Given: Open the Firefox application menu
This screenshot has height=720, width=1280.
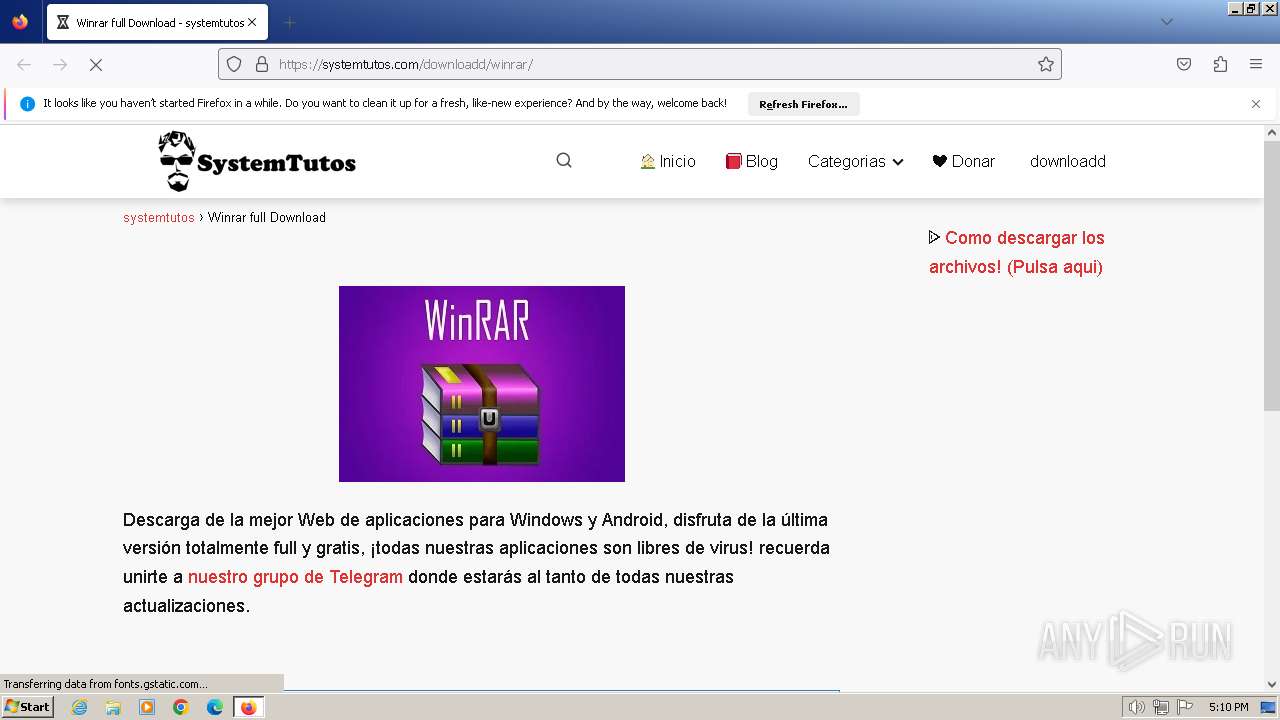Looking at the screenshot, I should (1256, 64).
